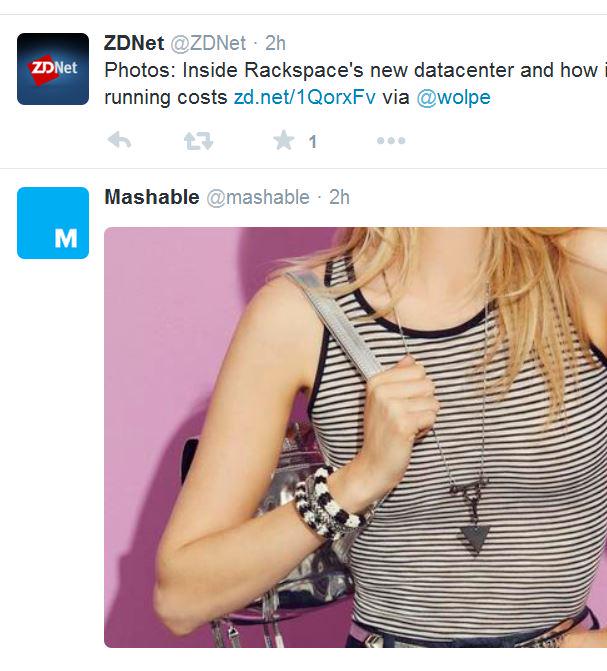
Task: Retweet the ZDNet Rackspace tweet
Action: [198, 141]
